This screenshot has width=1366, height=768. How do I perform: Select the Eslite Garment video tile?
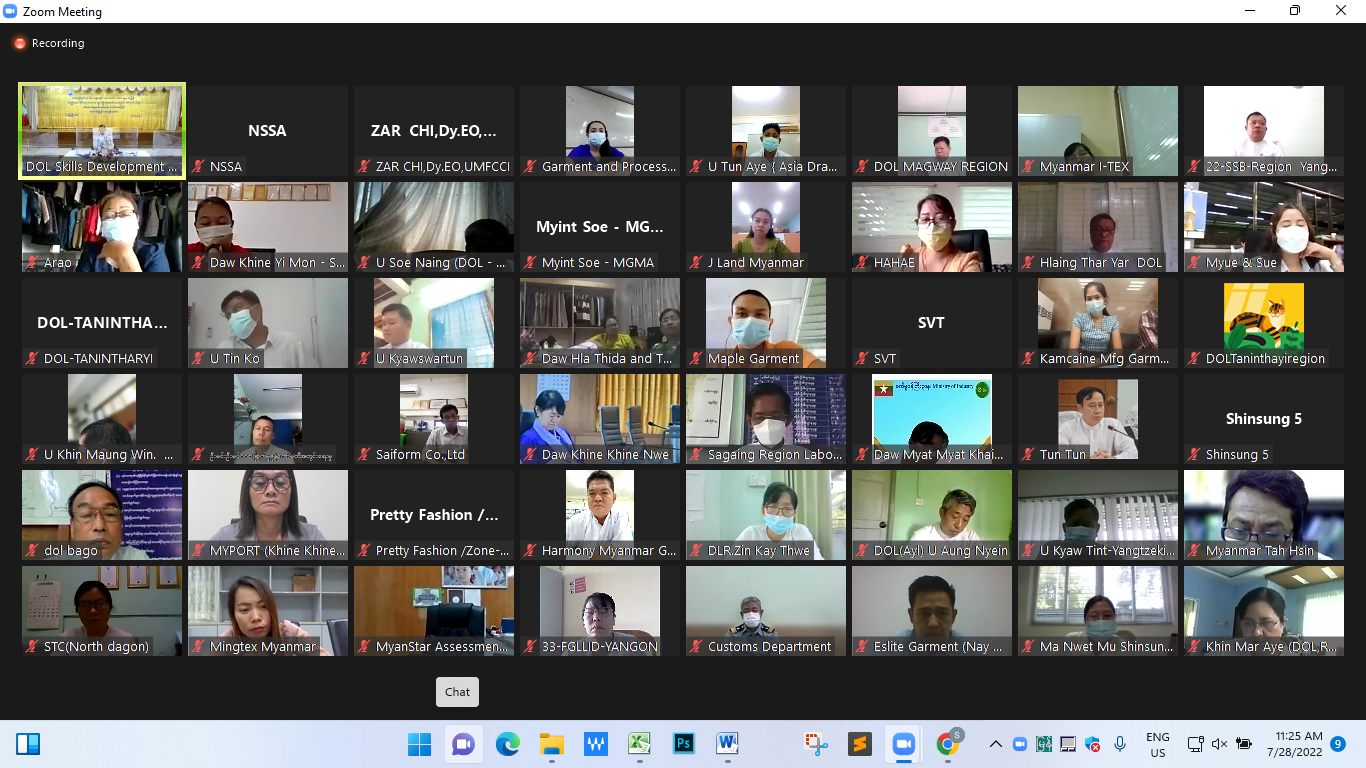tap(932, 611)
